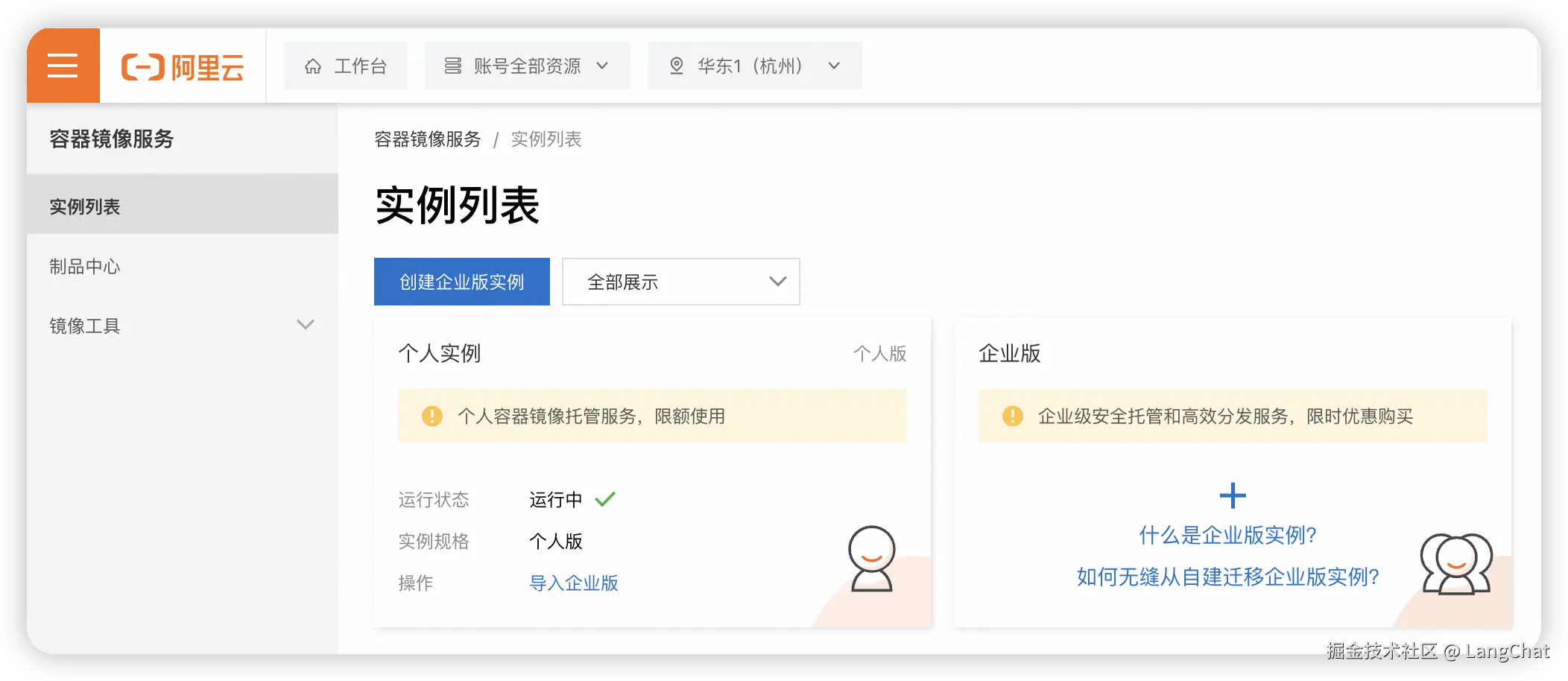Click 导入企业版 link
This screenshot has width=1568, height=681.
[x=574, y=583]
